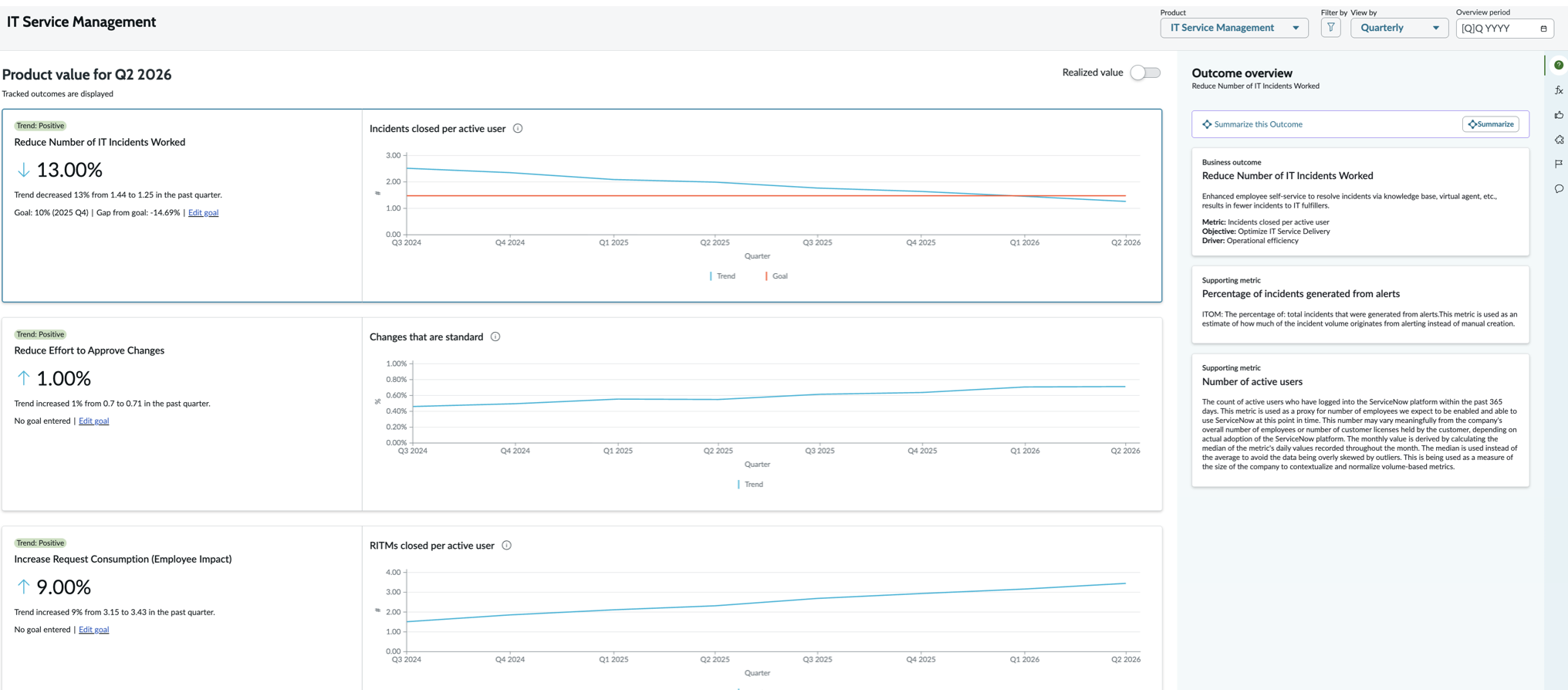Click the Trend: Positive badge above Reduce Effort
Viewport: 1568px width, 690px height.
(40, 334)
